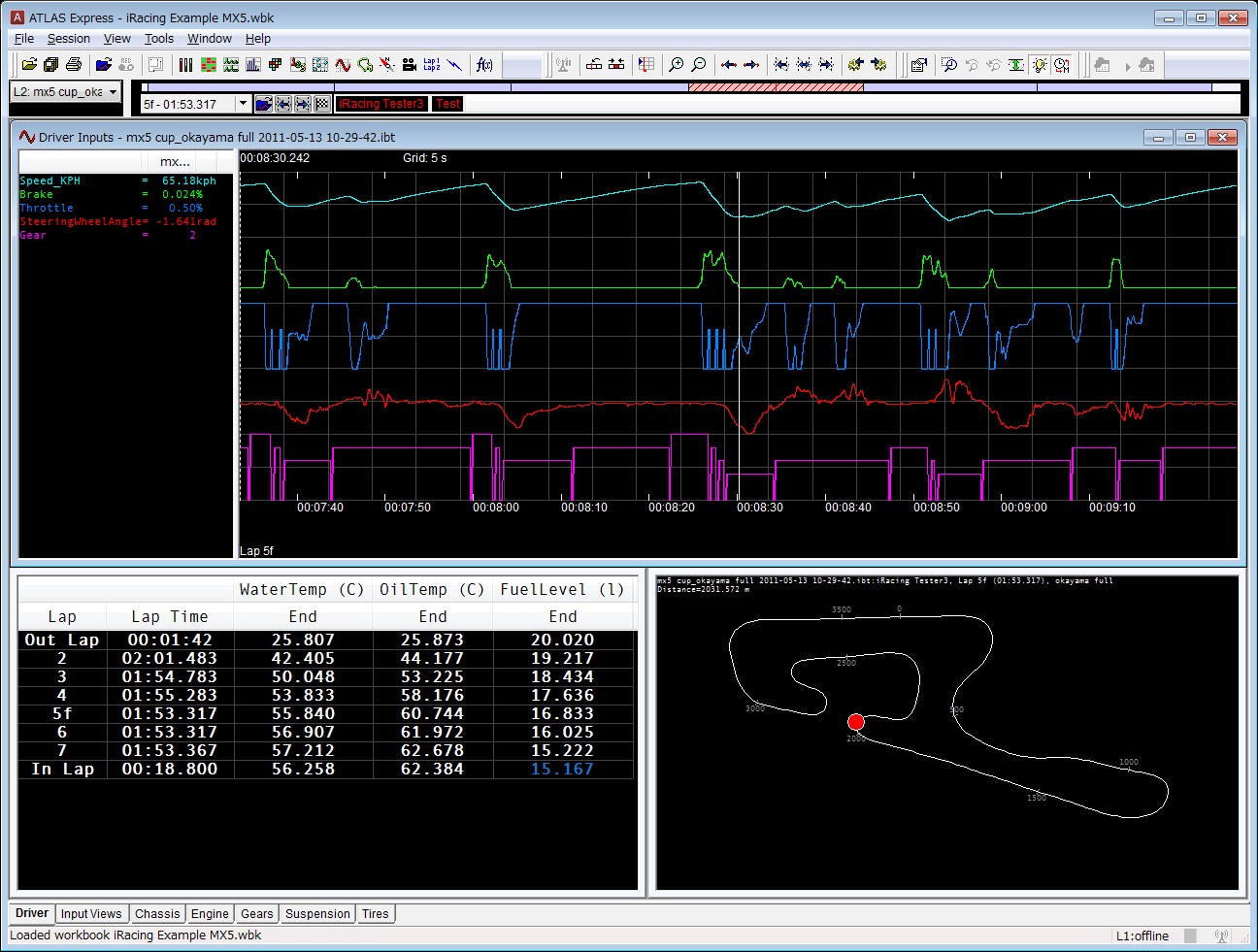The width and height of the screenshot is (1258, 952).
Task: Click the green vertical autoscale icon
Action: coord(1016,65)
